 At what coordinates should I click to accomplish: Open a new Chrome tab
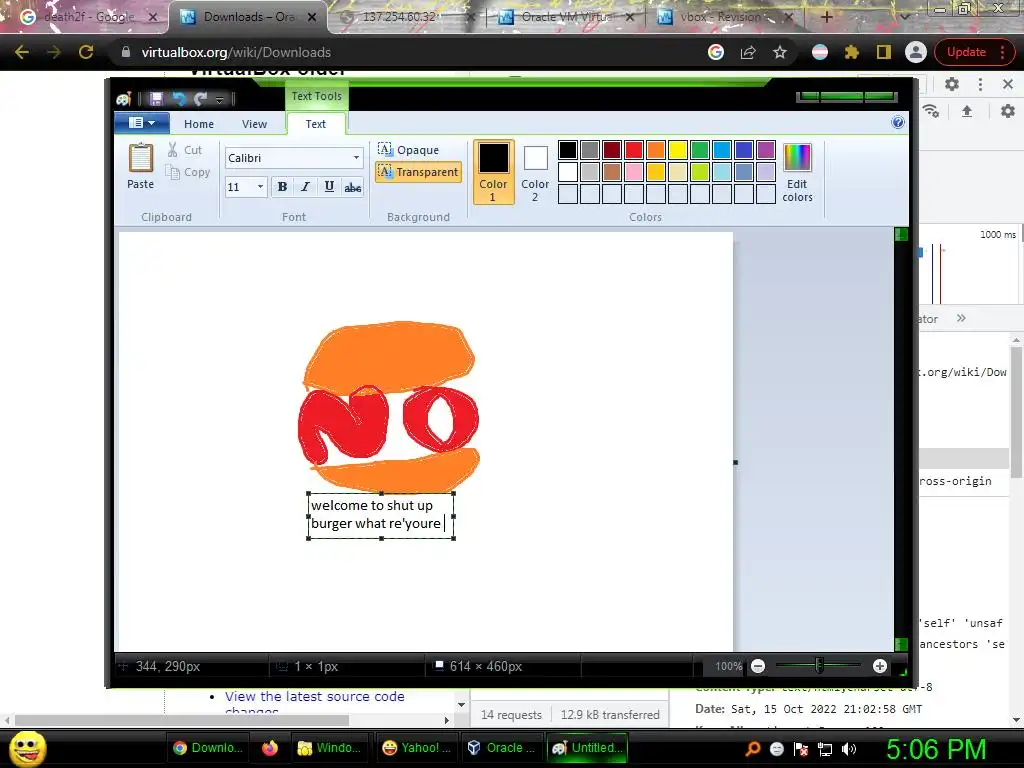point(826,17)
